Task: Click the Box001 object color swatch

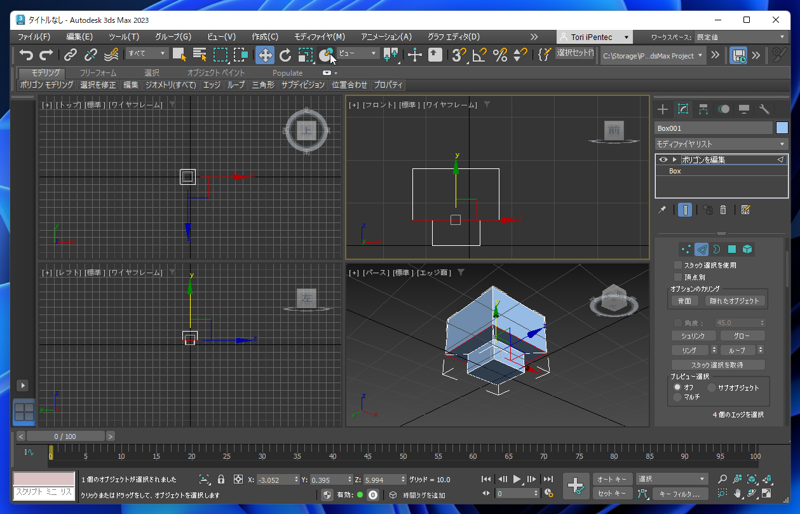Action: [782, 128]
